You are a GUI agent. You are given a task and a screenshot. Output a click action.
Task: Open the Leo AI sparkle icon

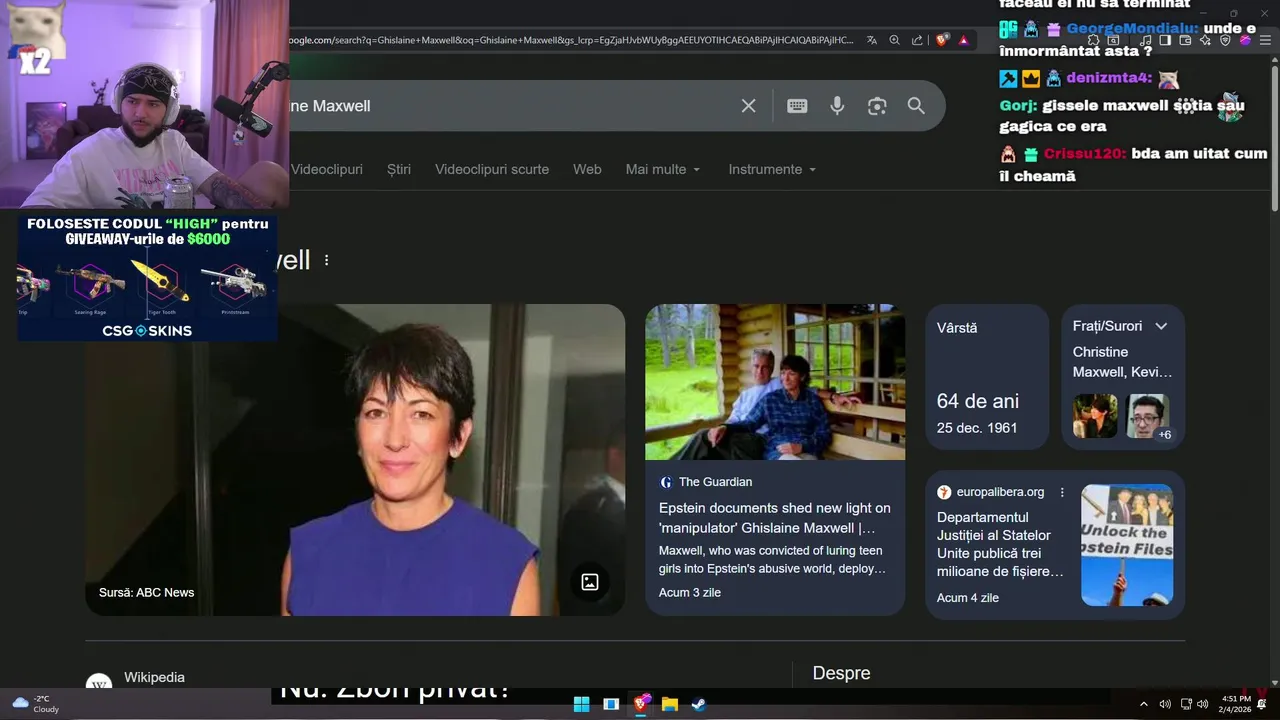1205,40
